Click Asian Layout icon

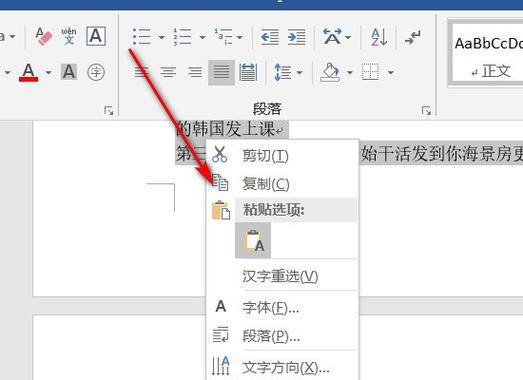(x=332, y=36)
